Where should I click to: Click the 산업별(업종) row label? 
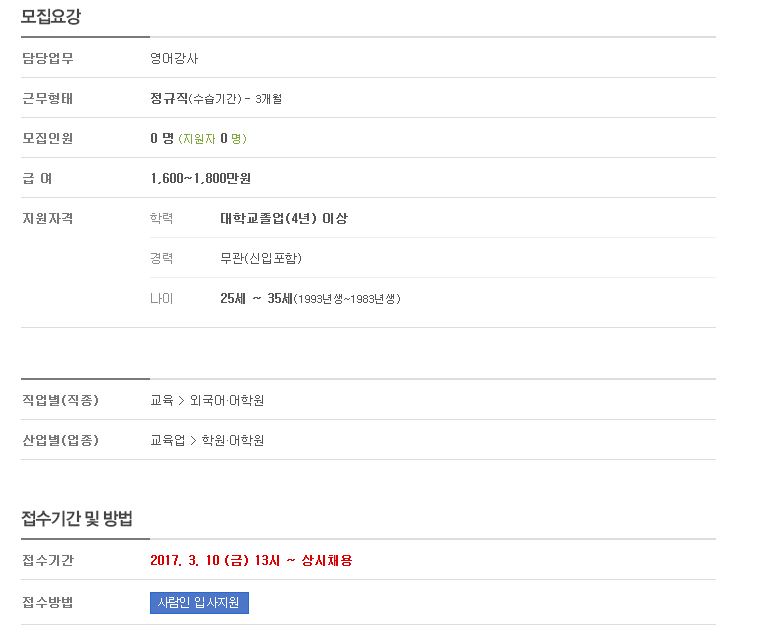click(60, 440)
